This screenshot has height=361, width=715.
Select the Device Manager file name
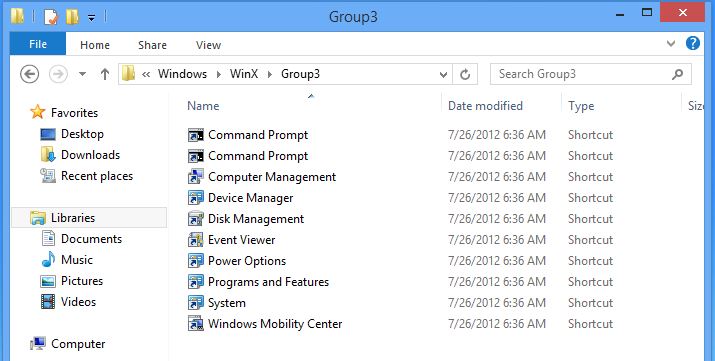[250, 198]
